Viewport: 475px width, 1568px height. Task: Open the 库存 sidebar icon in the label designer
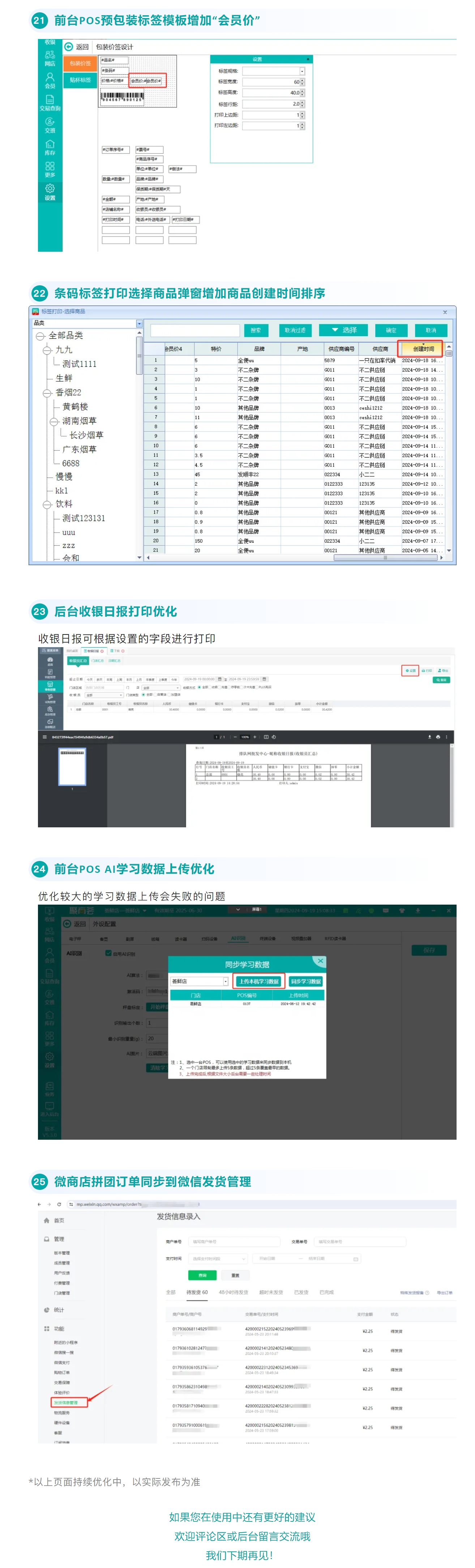50,144
